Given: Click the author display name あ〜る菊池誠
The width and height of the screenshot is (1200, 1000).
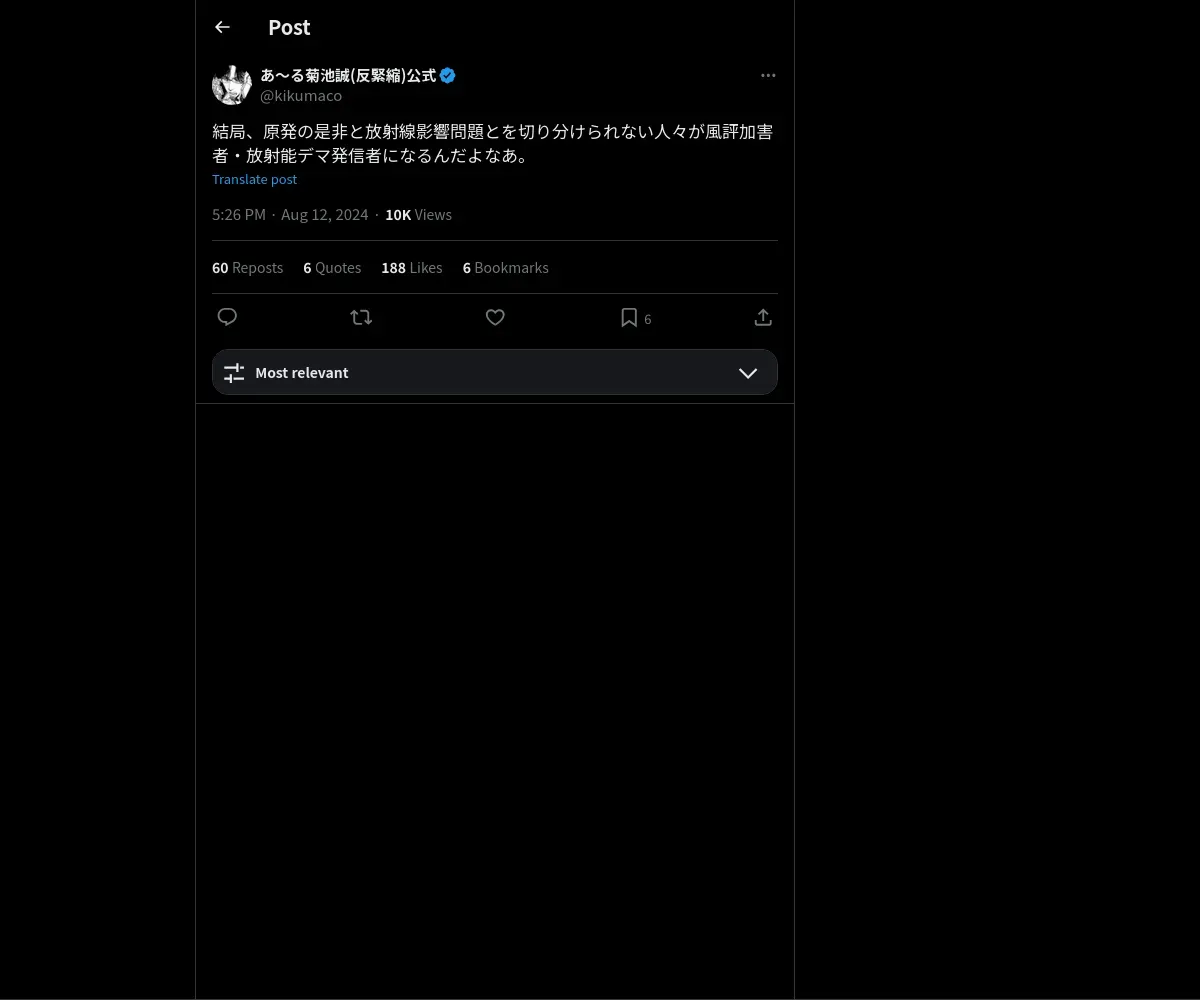Looking at the screenshot, I should [x=348, y=75].
